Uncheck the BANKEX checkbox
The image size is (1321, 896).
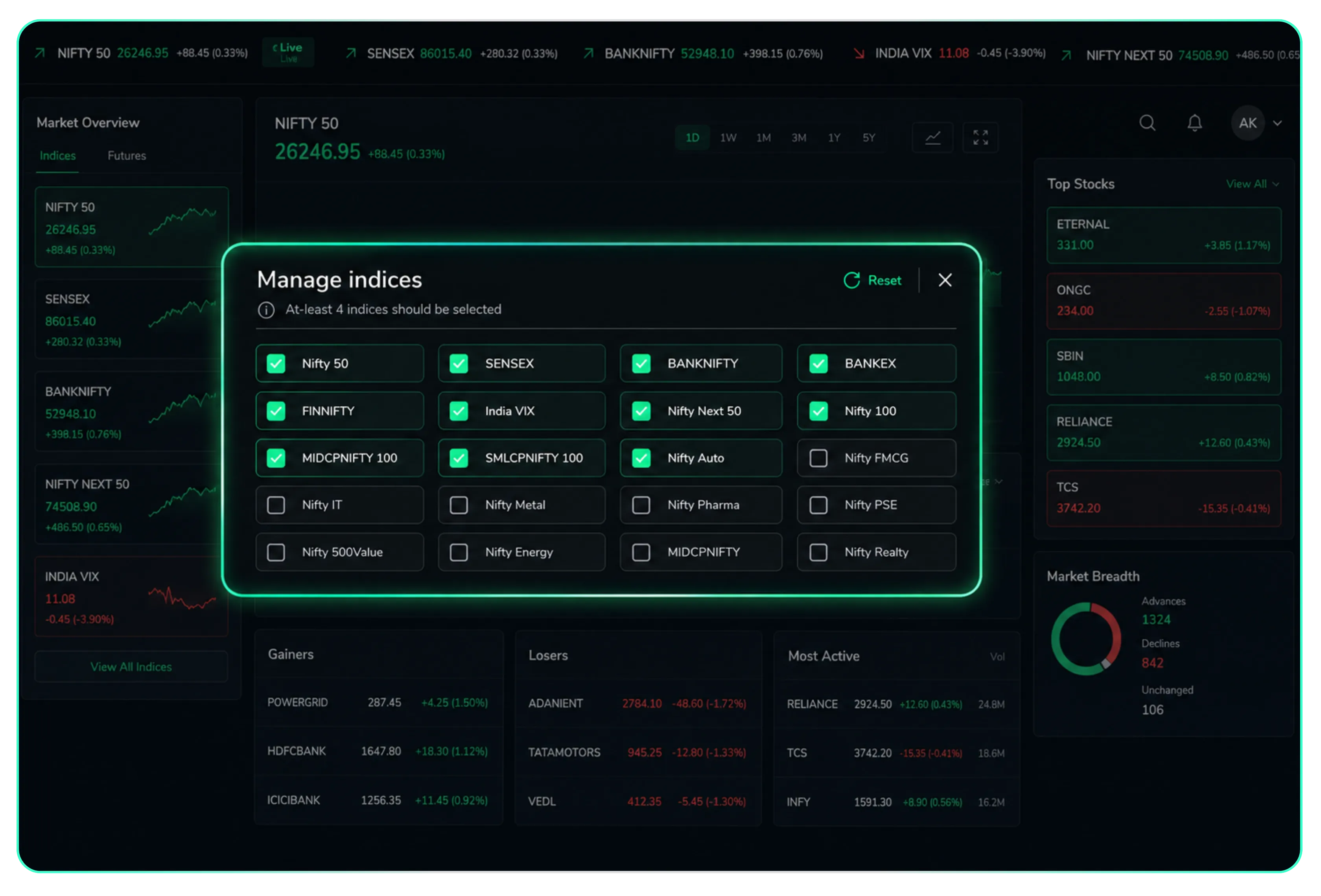[x=818, y=364]
